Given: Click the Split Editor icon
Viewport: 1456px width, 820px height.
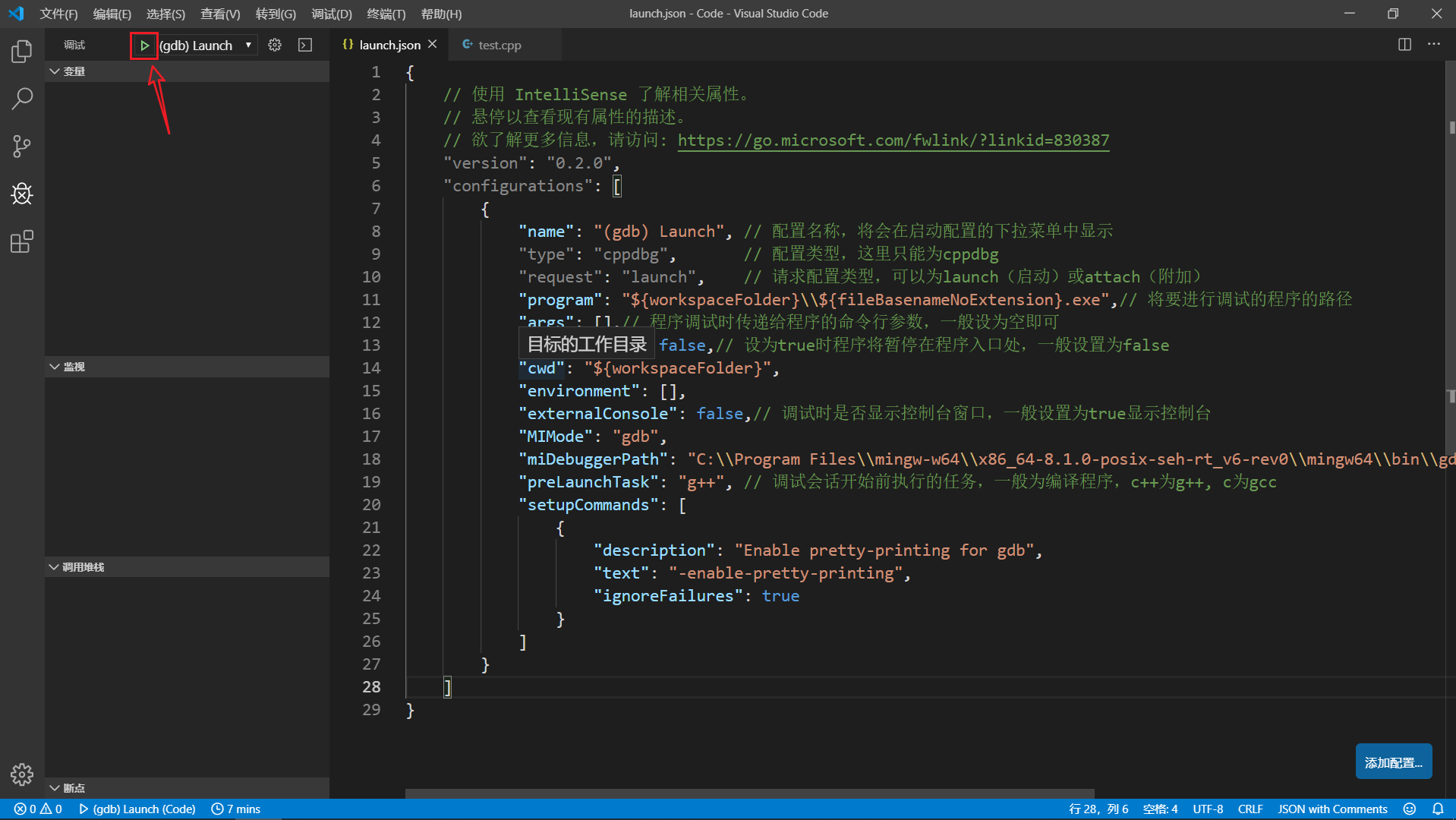Looking at the screenshot, I should click(1404, 45).
